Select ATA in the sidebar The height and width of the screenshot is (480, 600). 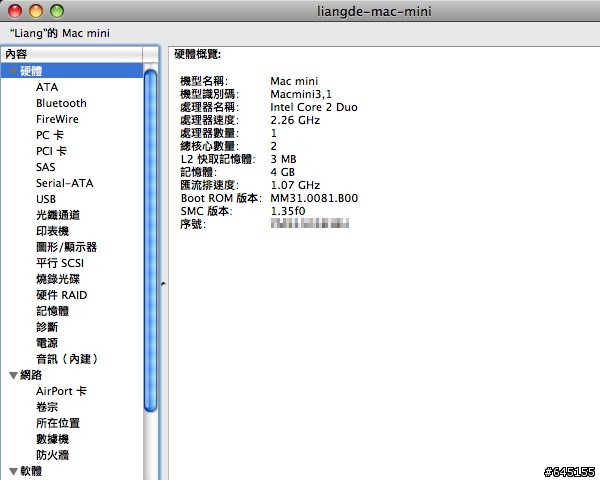(x=47, y=87)
